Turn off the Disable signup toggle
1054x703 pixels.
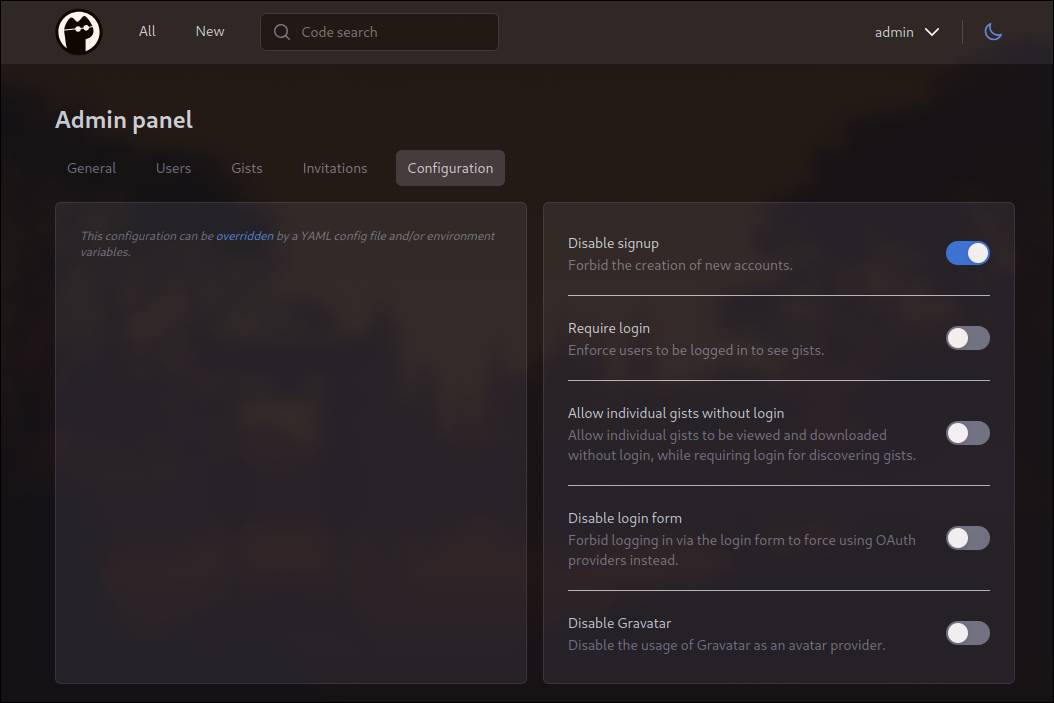tap(967, 253)
